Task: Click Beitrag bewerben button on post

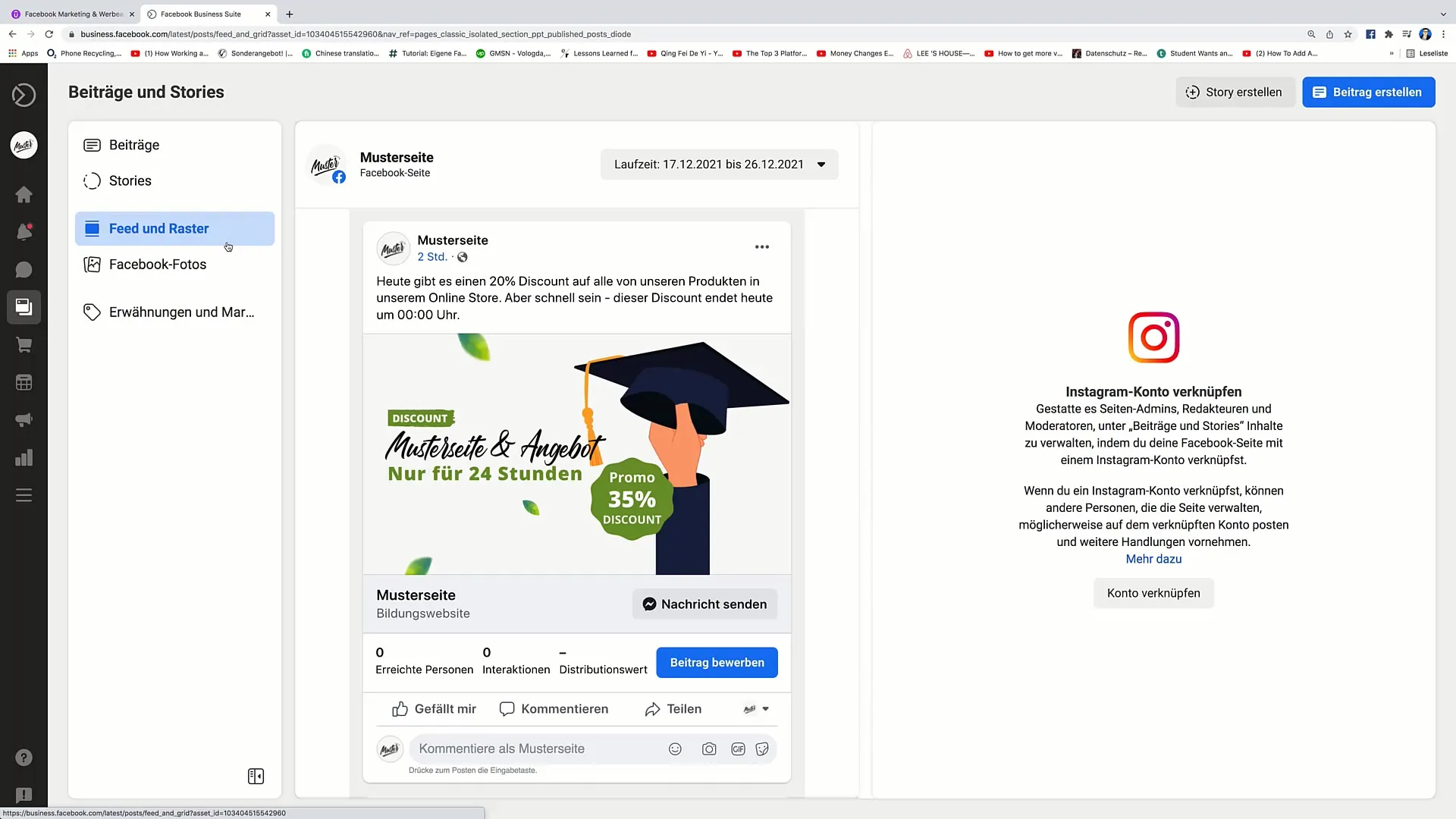Action: pyautogui.click(x=717, y=662)
